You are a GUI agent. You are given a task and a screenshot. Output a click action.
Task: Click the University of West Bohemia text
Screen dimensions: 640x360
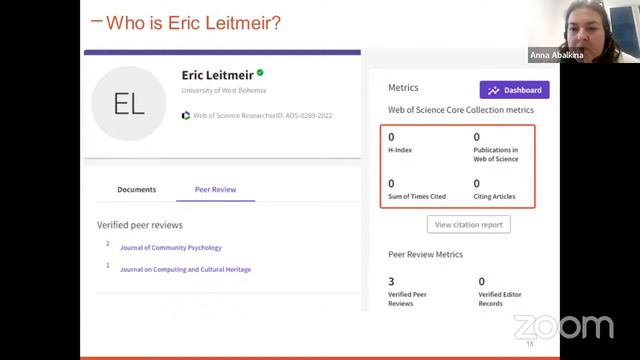[224, 90]
